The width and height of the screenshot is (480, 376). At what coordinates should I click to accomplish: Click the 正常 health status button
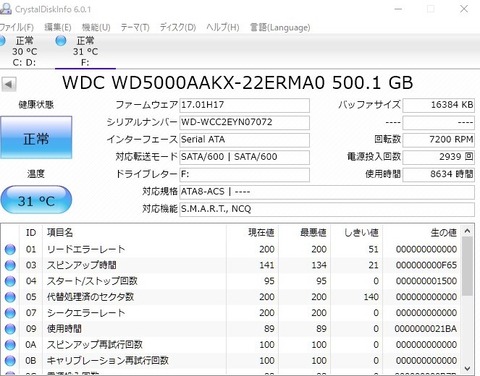(x=36, y=137)
